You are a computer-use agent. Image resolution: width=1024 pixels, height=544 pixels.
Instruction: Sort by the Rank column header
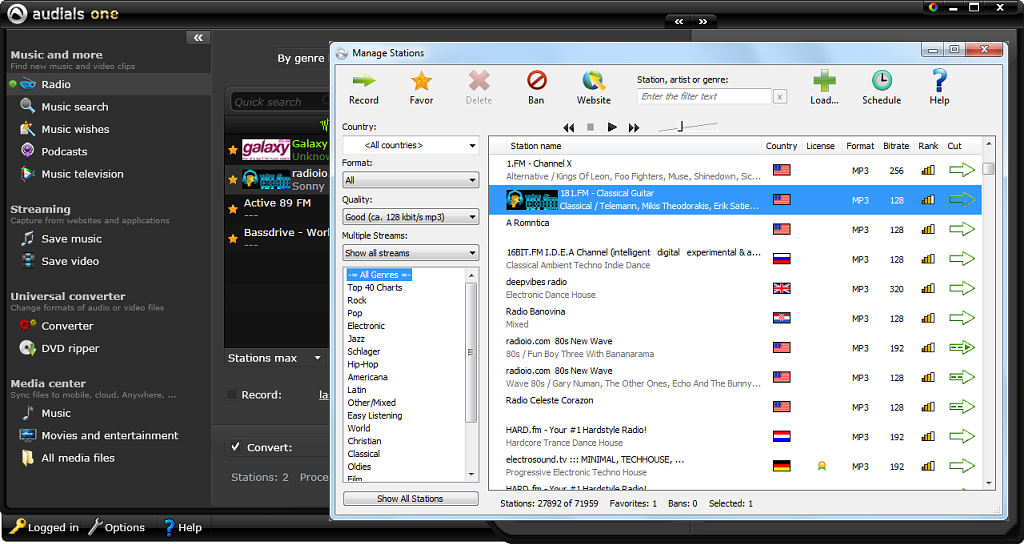click(928, 146)
